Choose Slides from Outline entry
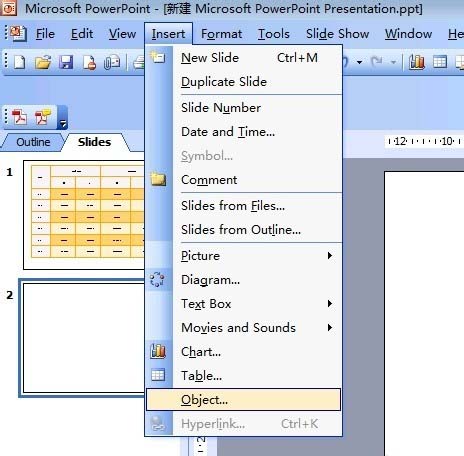 [x=243, y=230]
